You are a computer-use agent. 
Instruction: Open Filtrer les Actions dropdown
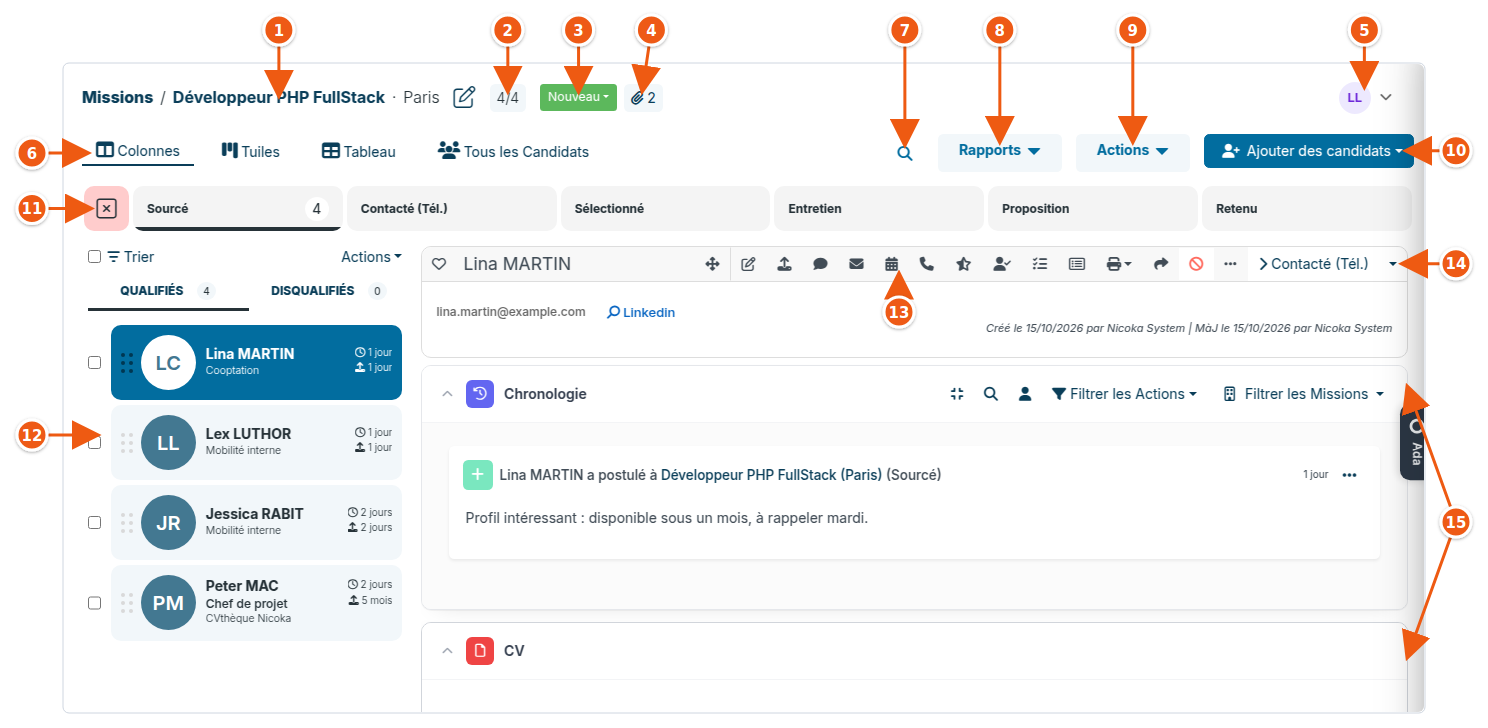coord(1124,394)
